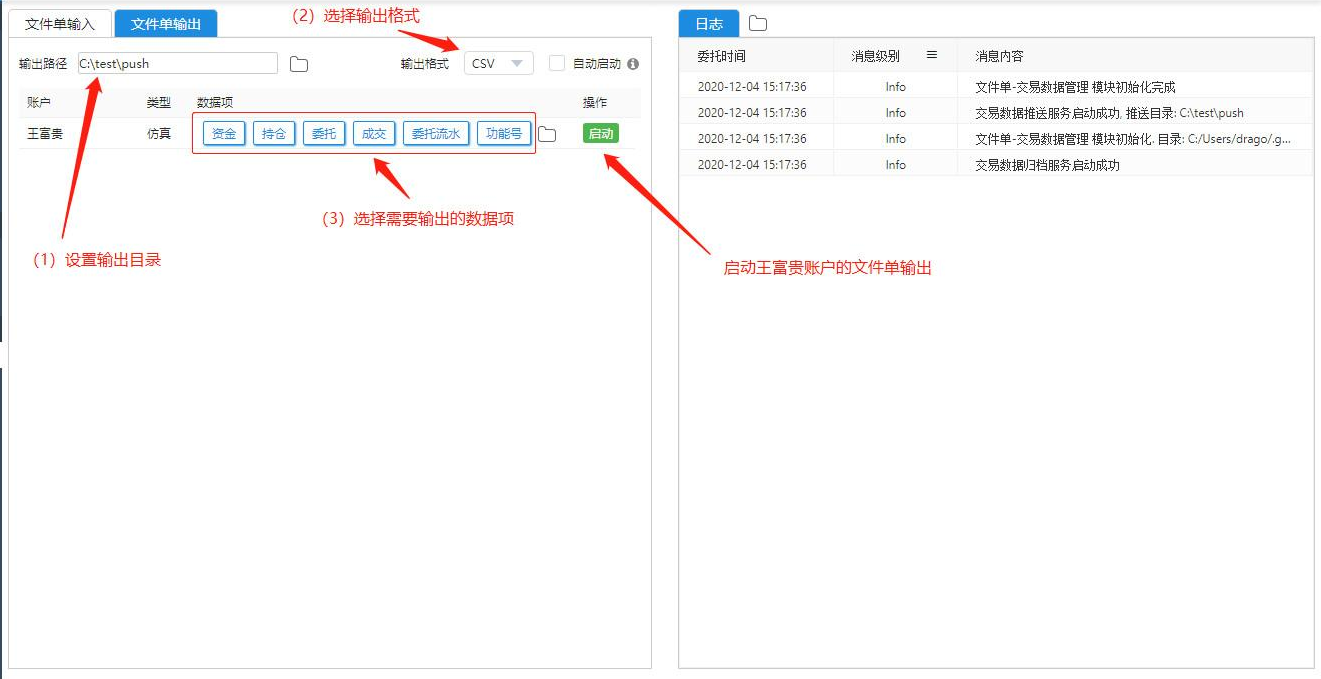Toggle the 持仓 data item

[274, 133]
